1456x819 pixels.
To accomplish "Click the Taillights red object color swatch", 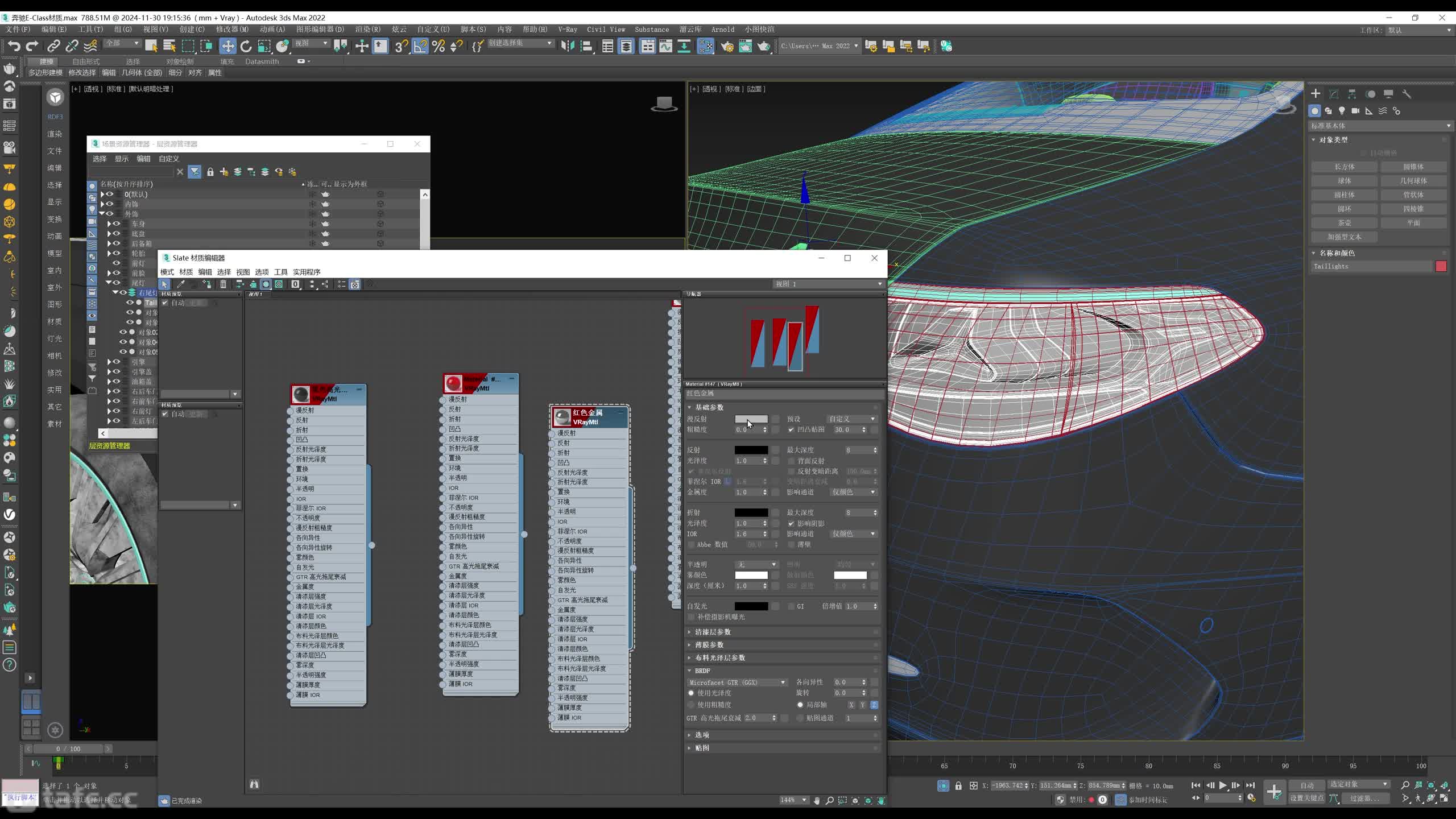I will [x=1441, y=266].
